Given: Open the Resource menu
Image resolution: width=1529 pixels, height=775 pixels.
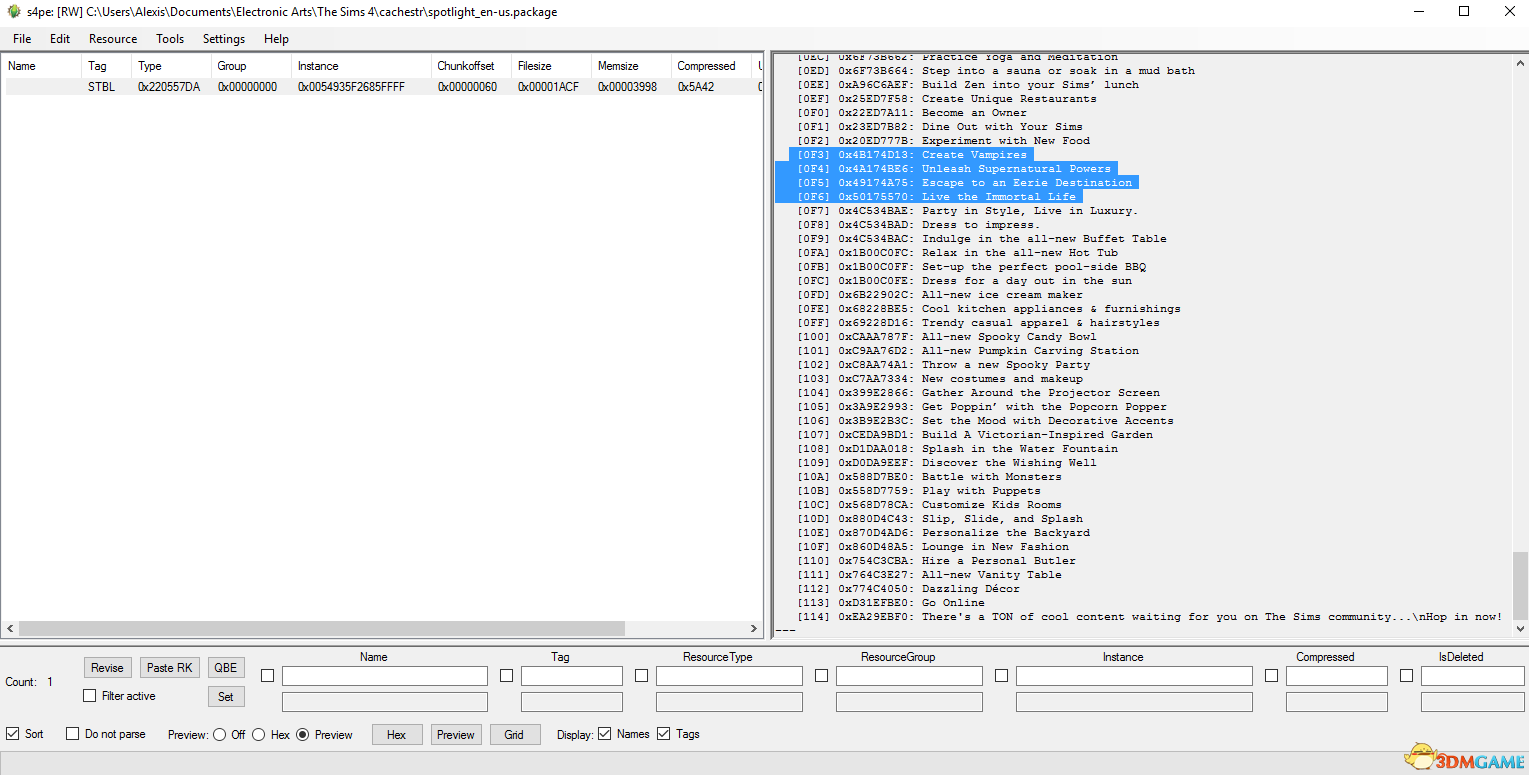Looking at the screenshot, I should pyautogui.click(x=113, y=39).
